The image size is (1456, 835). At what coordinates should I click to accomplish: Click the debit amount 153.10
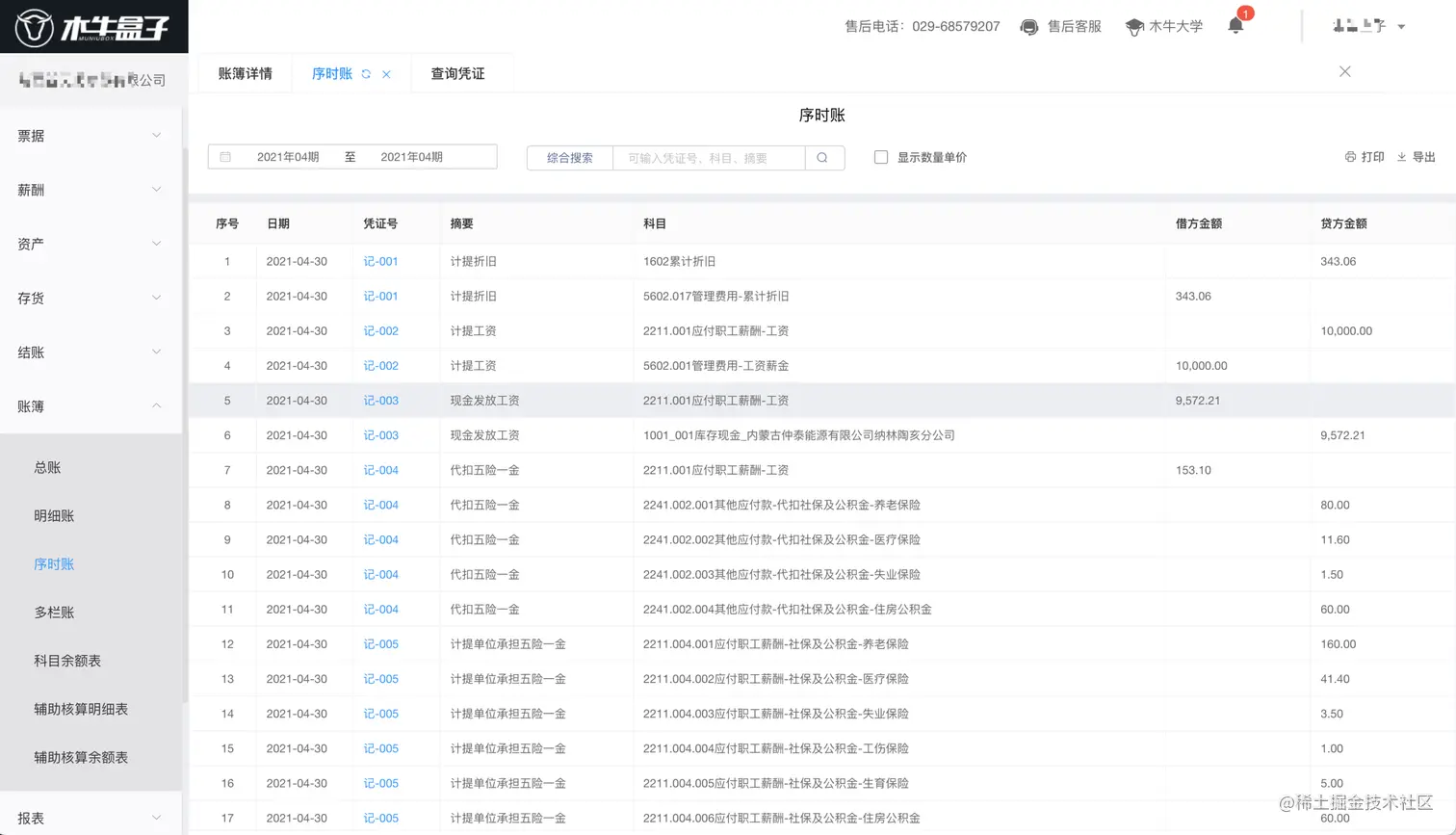pos(1193,470)
